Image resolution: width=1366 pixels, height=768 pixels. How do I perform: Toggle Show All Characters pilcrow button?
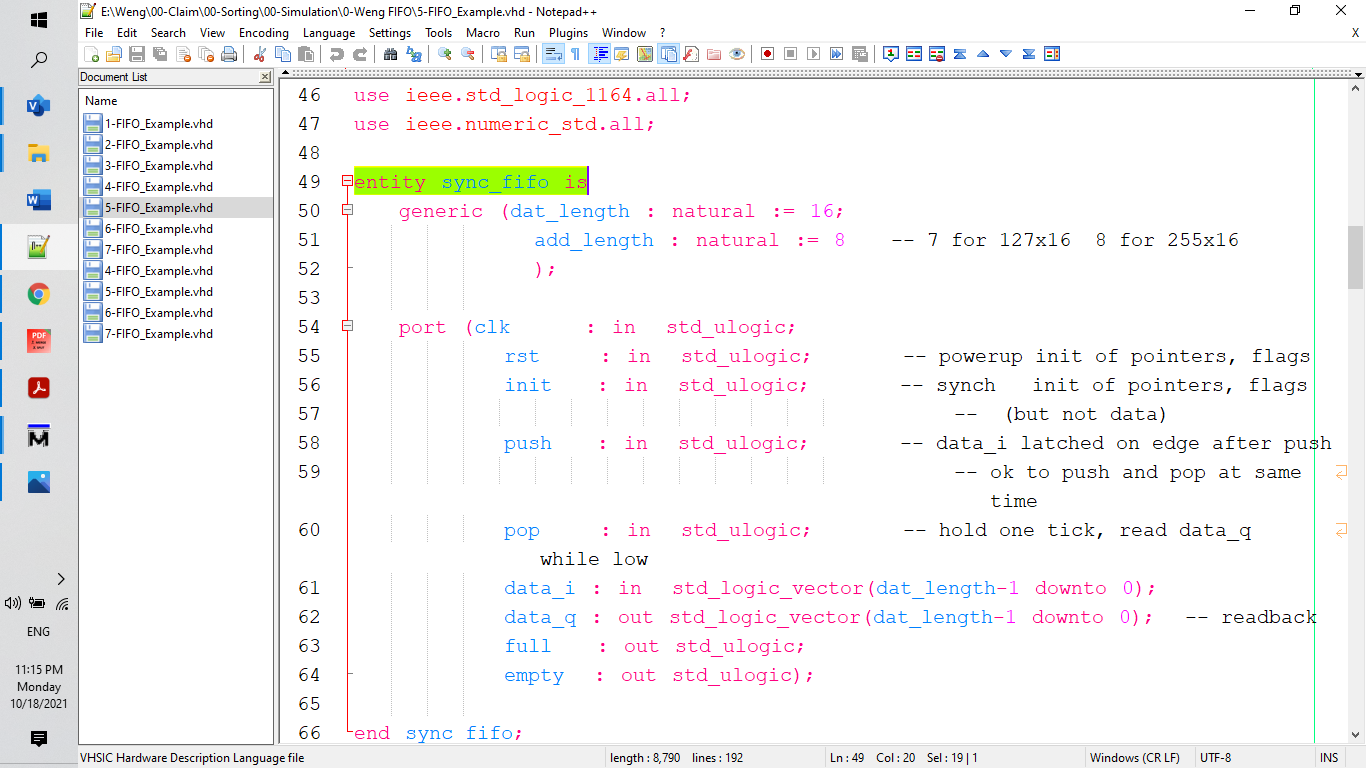(x=575, y=54)
